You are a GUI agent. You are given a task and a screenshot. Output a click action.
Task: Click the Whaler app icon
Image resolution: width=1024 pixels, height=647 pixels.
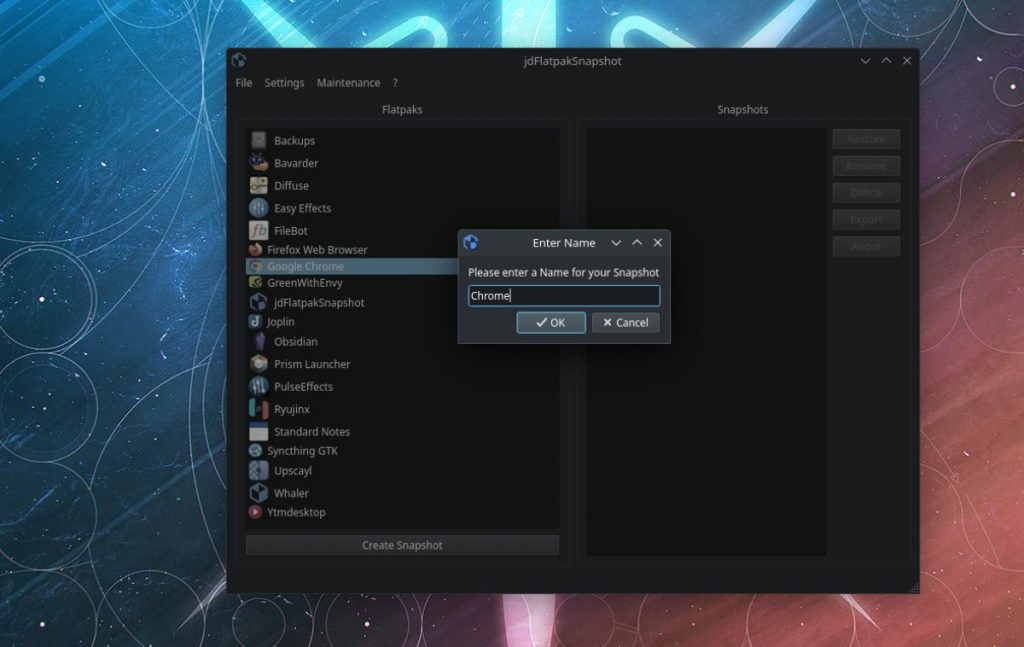(259, 492)
